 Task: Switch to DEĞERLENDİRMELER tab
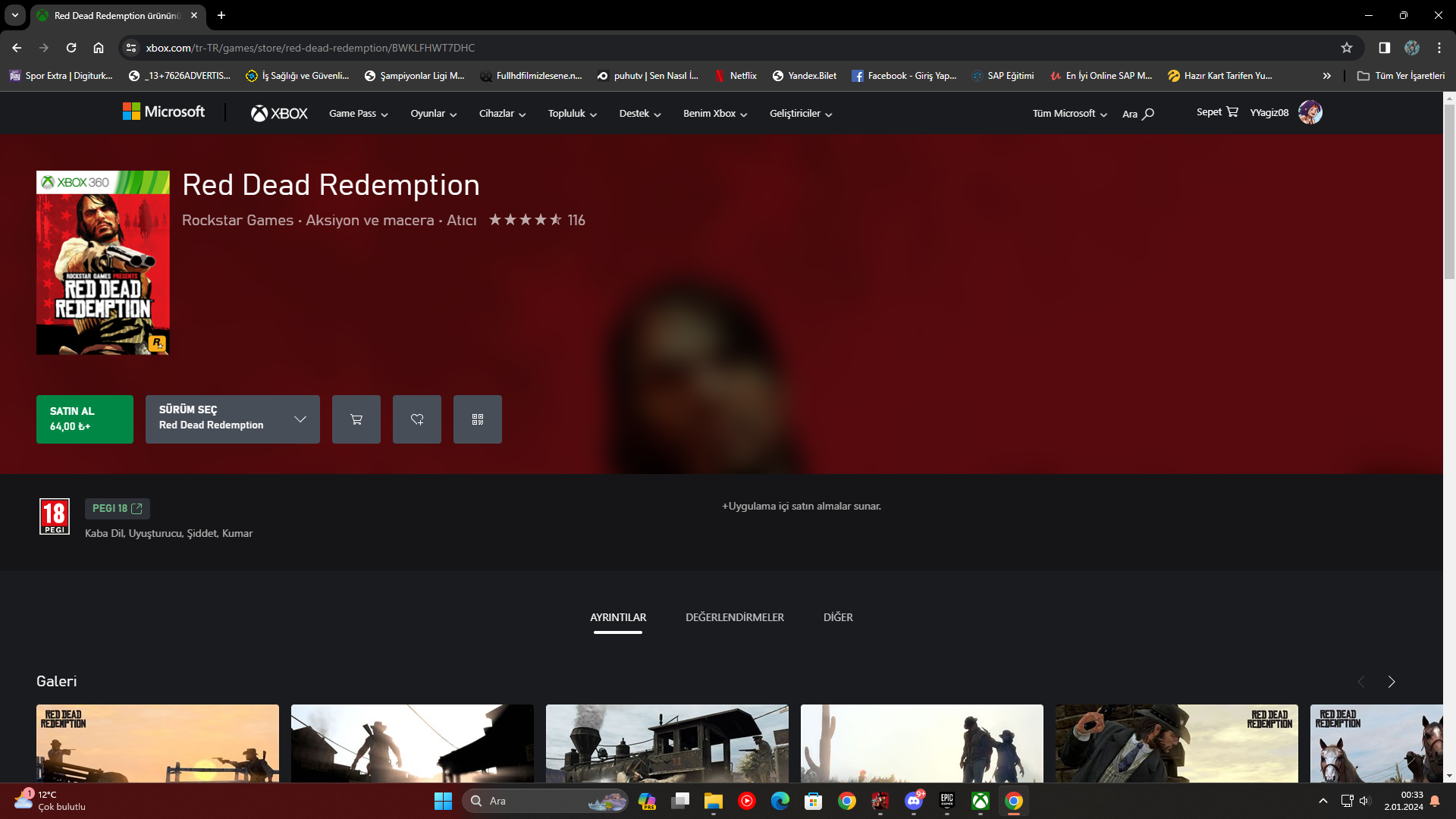tap(734, 617)
